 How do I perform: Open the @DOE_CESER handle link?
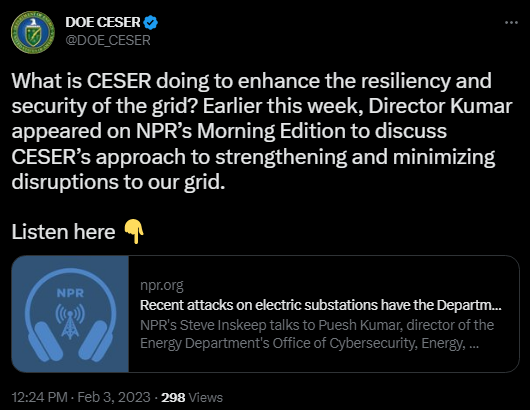(x=108, y=40)
